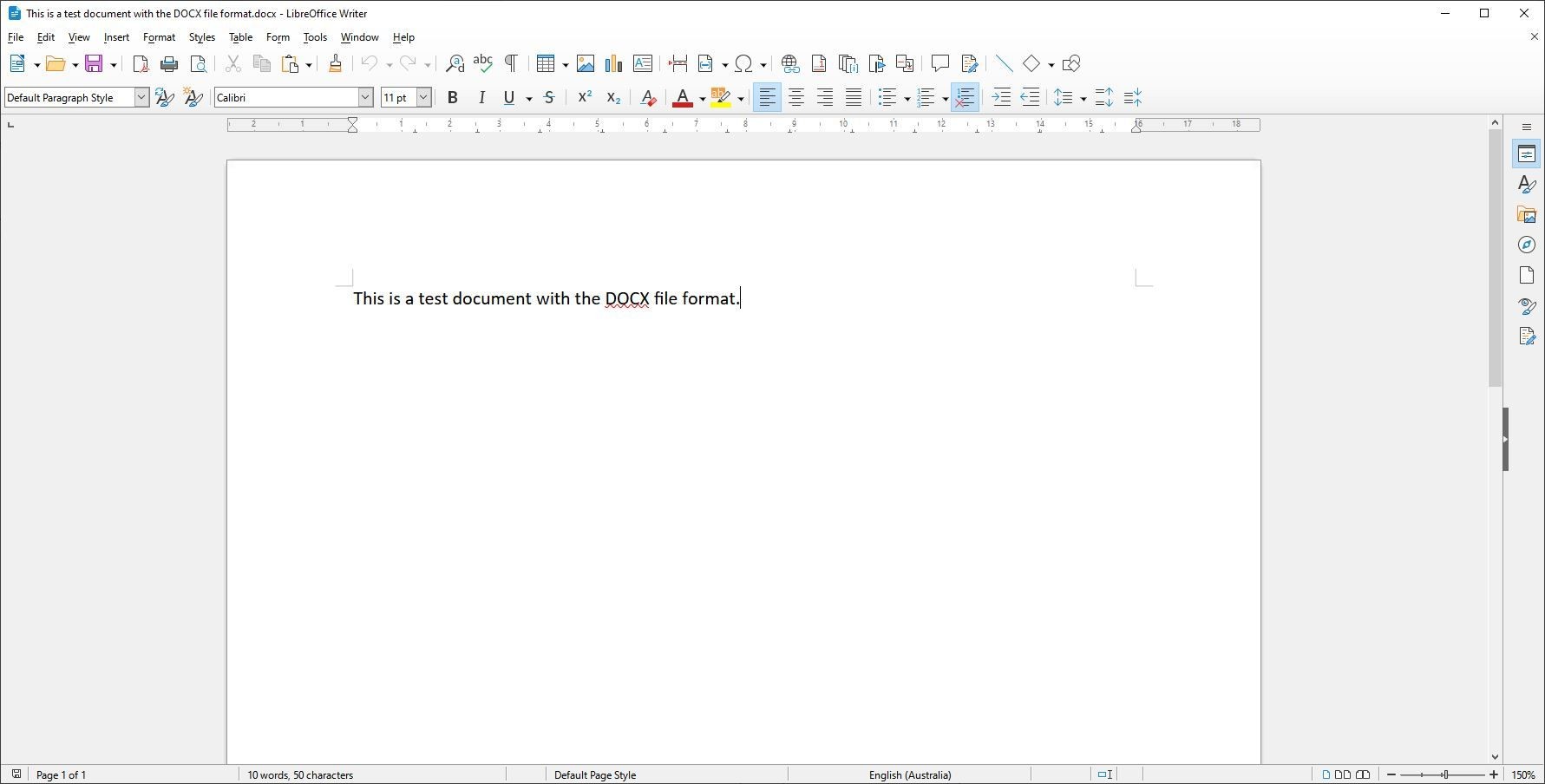Open sidebar Navigator panel
Image resolution: width=1545 pixels, height=784 pixels.
[1526, 245]
